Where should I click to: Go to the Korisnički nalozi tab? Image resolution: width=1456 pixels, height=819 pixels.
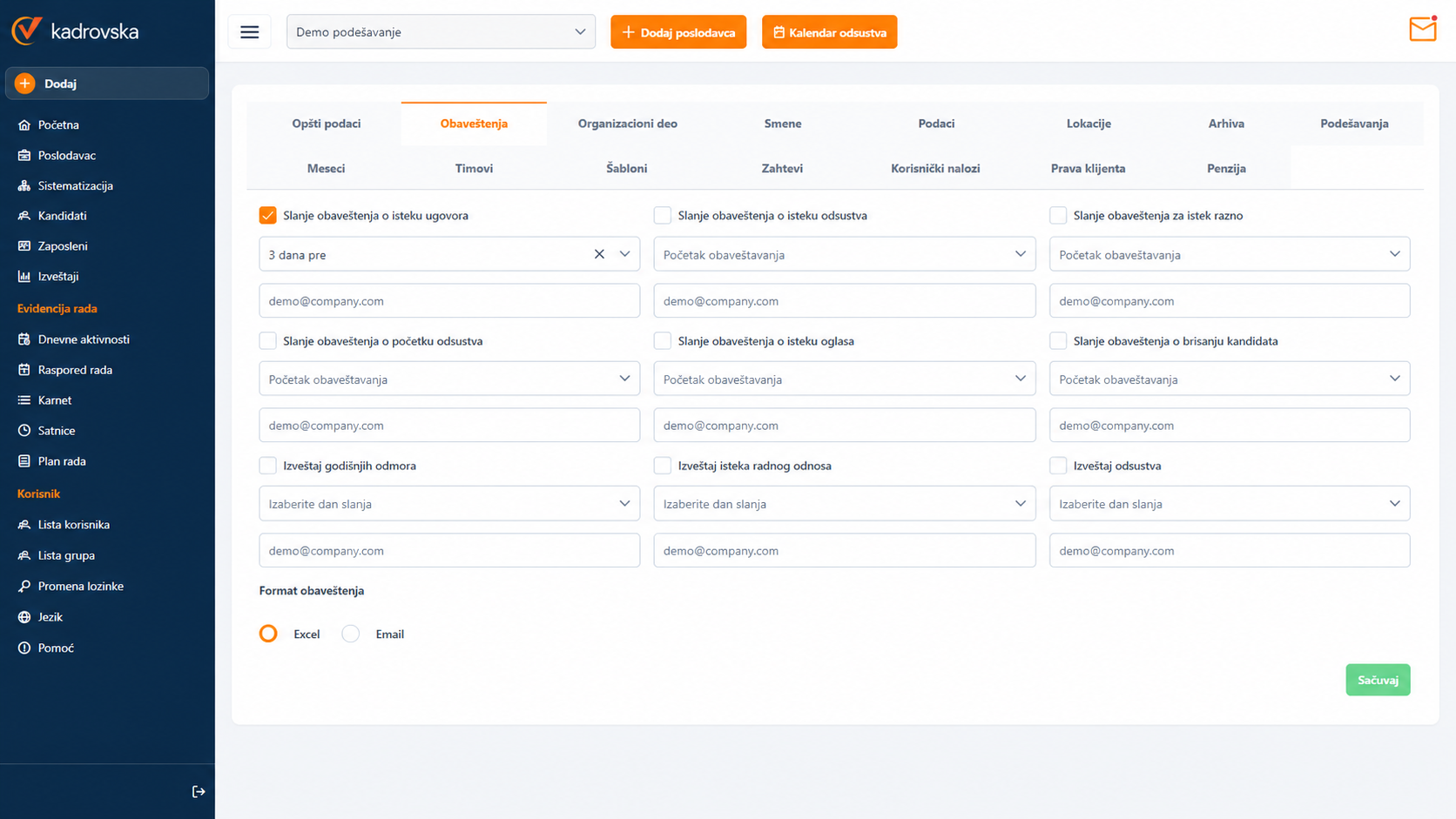click(x=935, y=169)
